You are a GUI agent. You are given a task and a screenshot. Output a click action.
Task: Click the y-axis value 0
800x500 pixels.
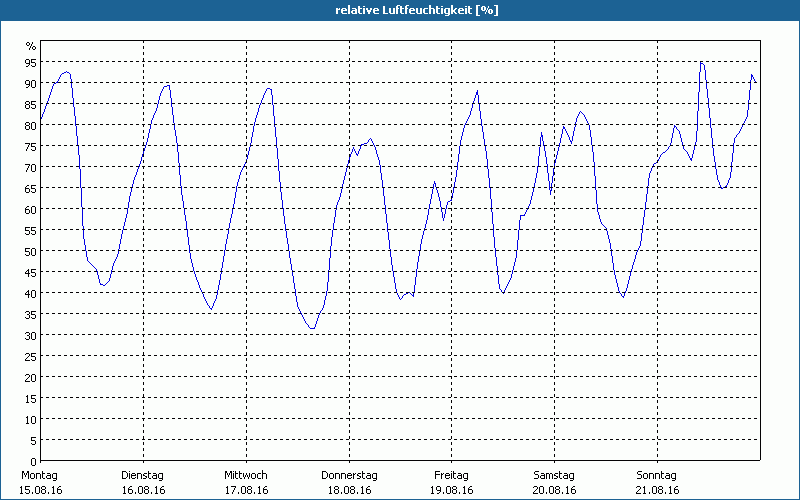click(x=33, y=462)
